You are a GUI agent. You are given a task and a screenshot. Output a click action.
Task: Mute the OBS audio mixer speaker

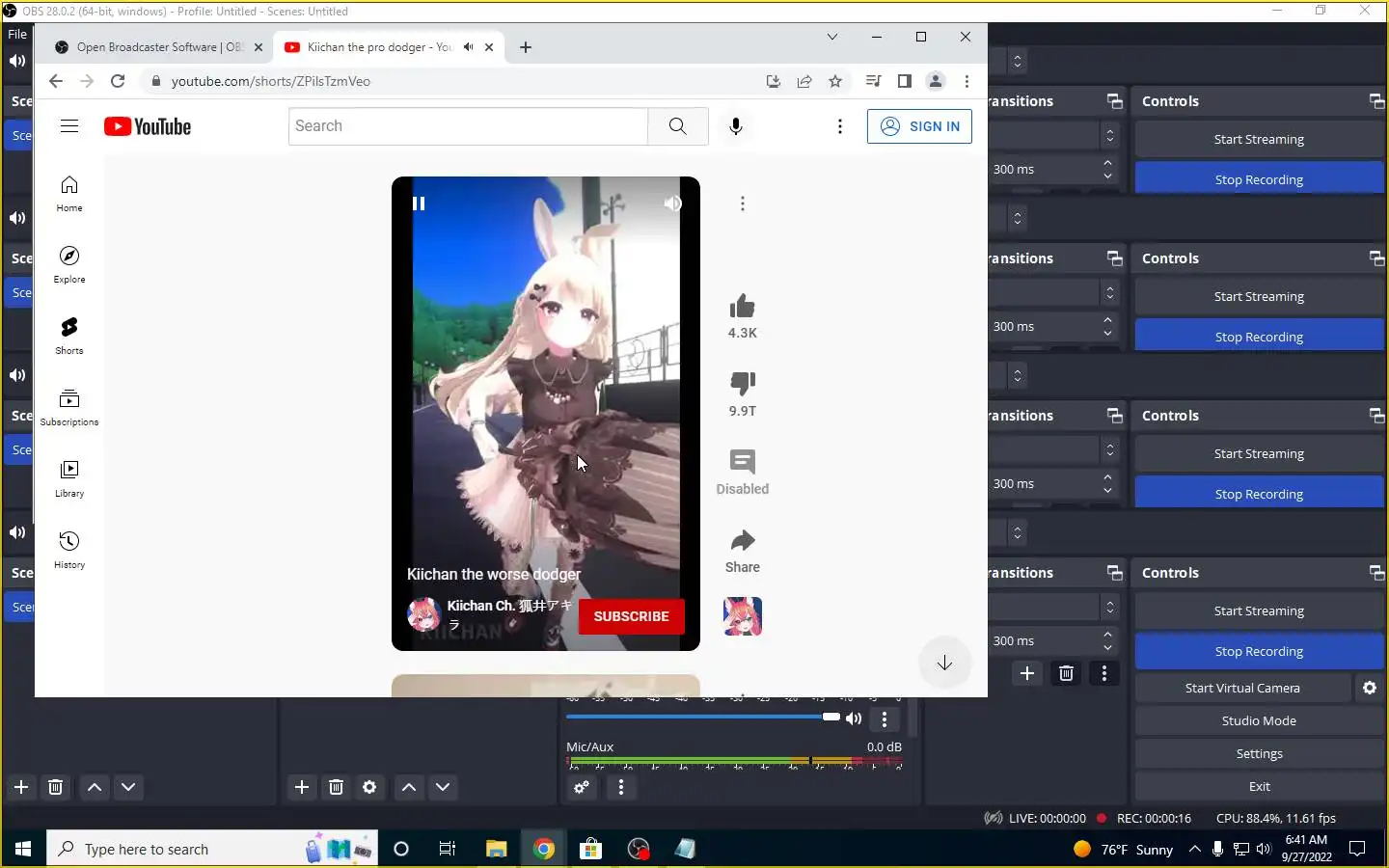(x=854, y=718)
